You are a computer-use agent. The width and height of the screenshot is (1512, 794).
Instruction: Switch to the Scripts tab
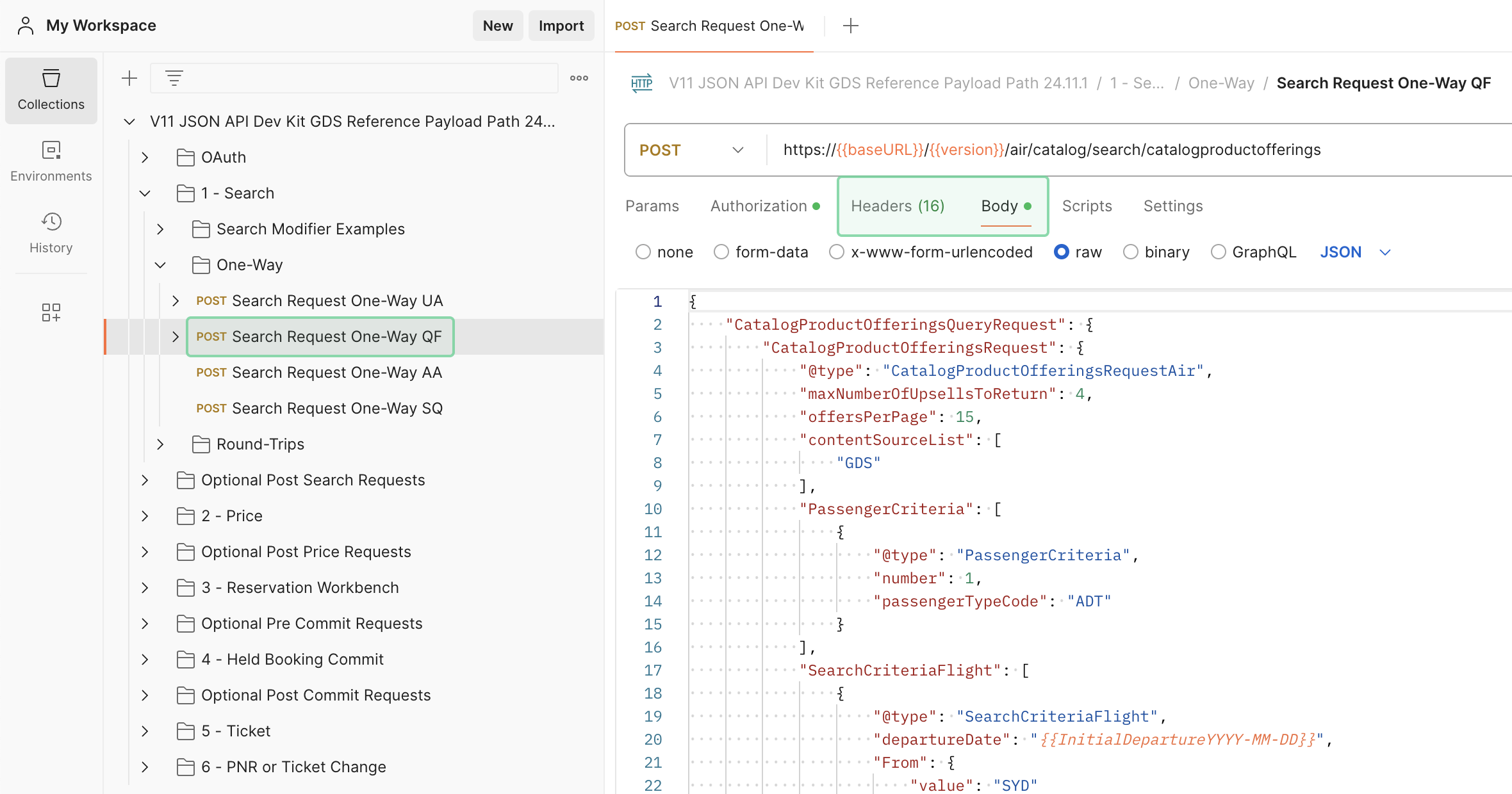pyautogui.click(x=1087, y=206)
